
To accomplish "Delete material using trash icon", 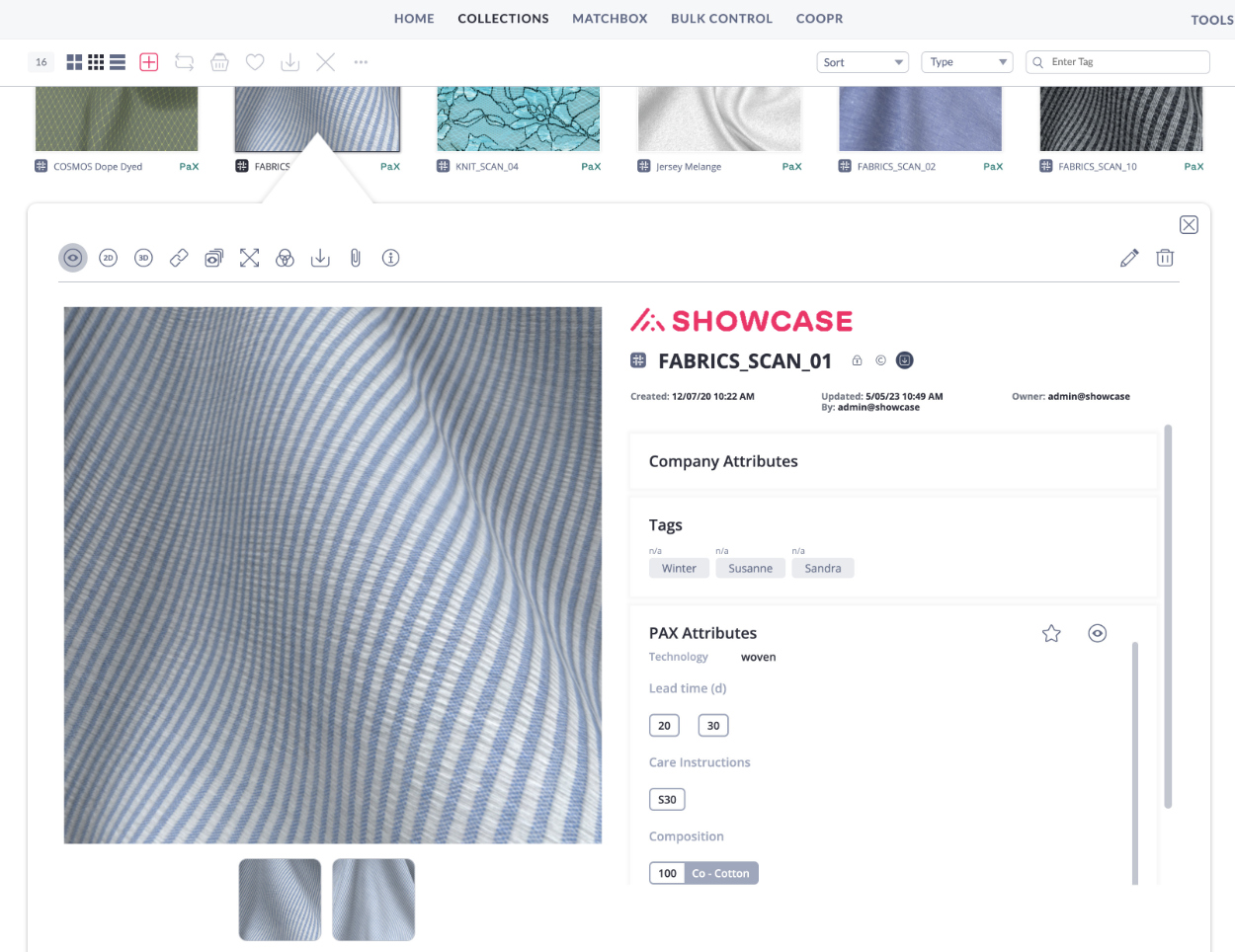I will click(x=1165, y=258).
